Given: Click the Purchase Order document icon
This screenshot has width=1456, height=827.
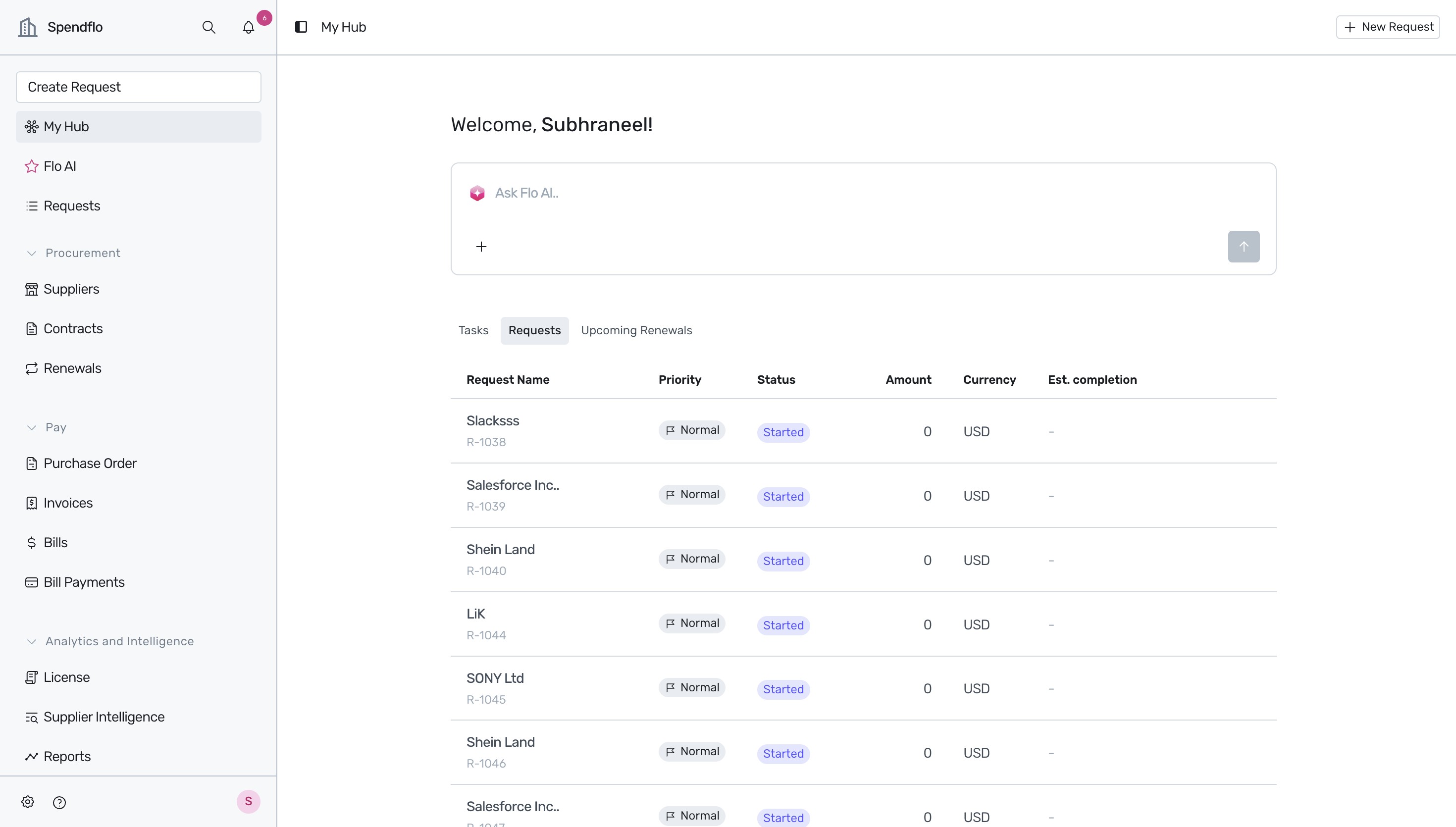Looking at the screenshot, I should pyautogui.click(x=32, y=464).
